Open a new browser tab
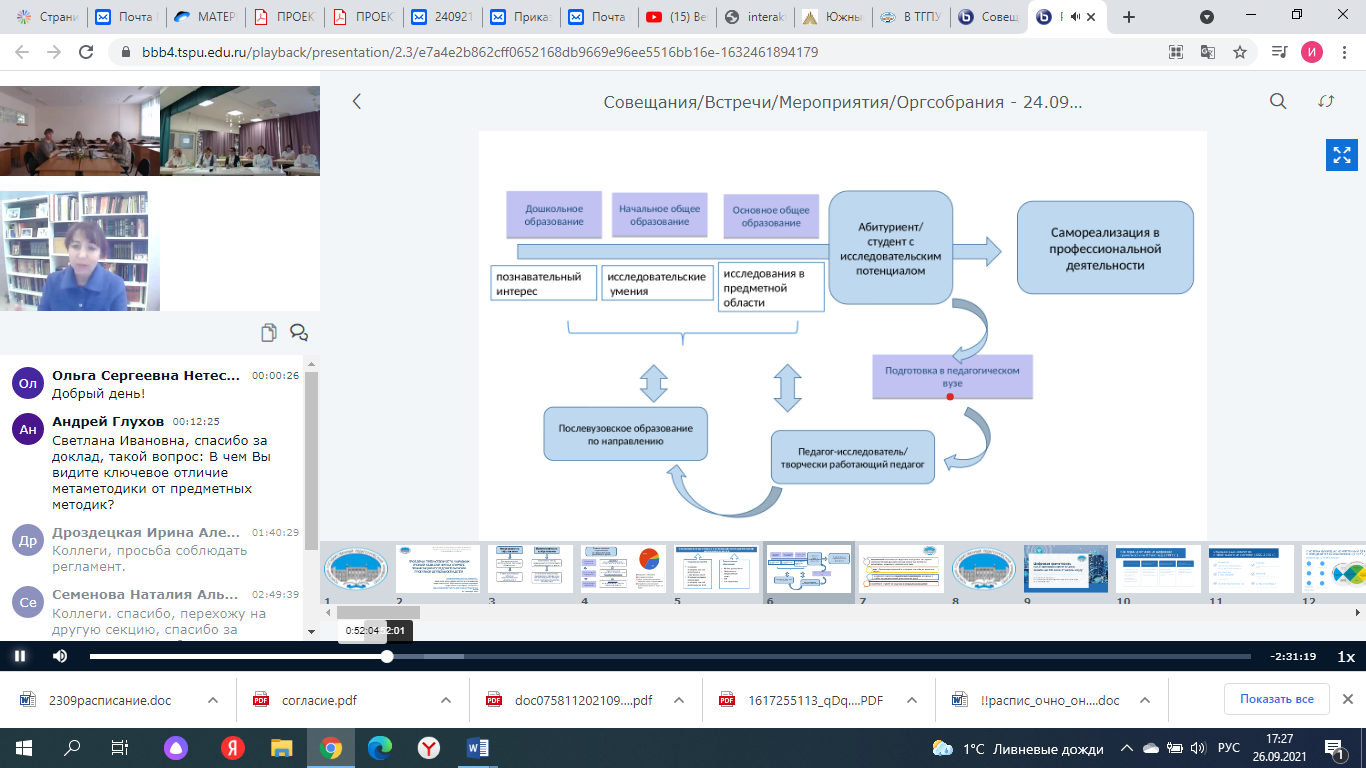 [1129, 17]
